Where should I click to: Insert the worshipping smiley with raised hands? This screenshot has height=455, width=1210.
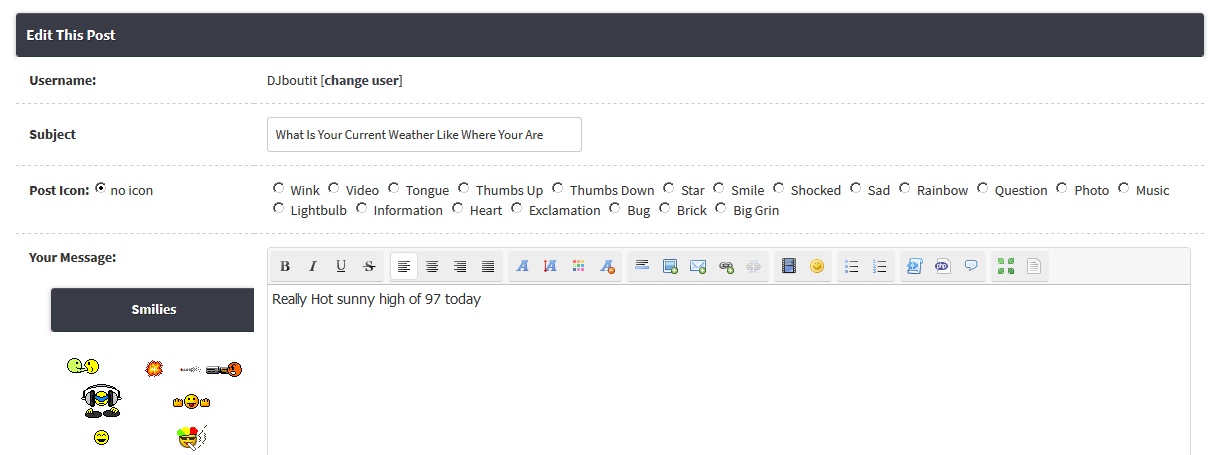click(191, 402)
